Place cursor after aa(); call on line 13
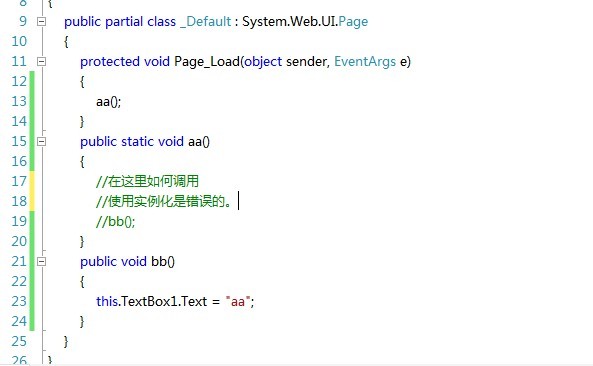 [122, 101]
